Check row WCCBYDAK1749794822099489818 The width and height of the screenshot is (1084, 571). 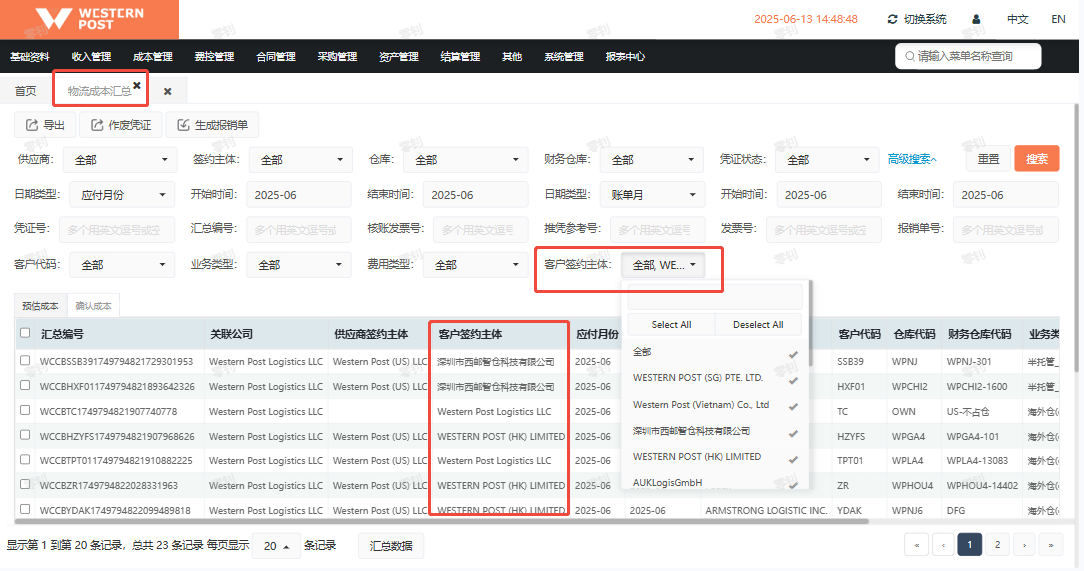26,509
